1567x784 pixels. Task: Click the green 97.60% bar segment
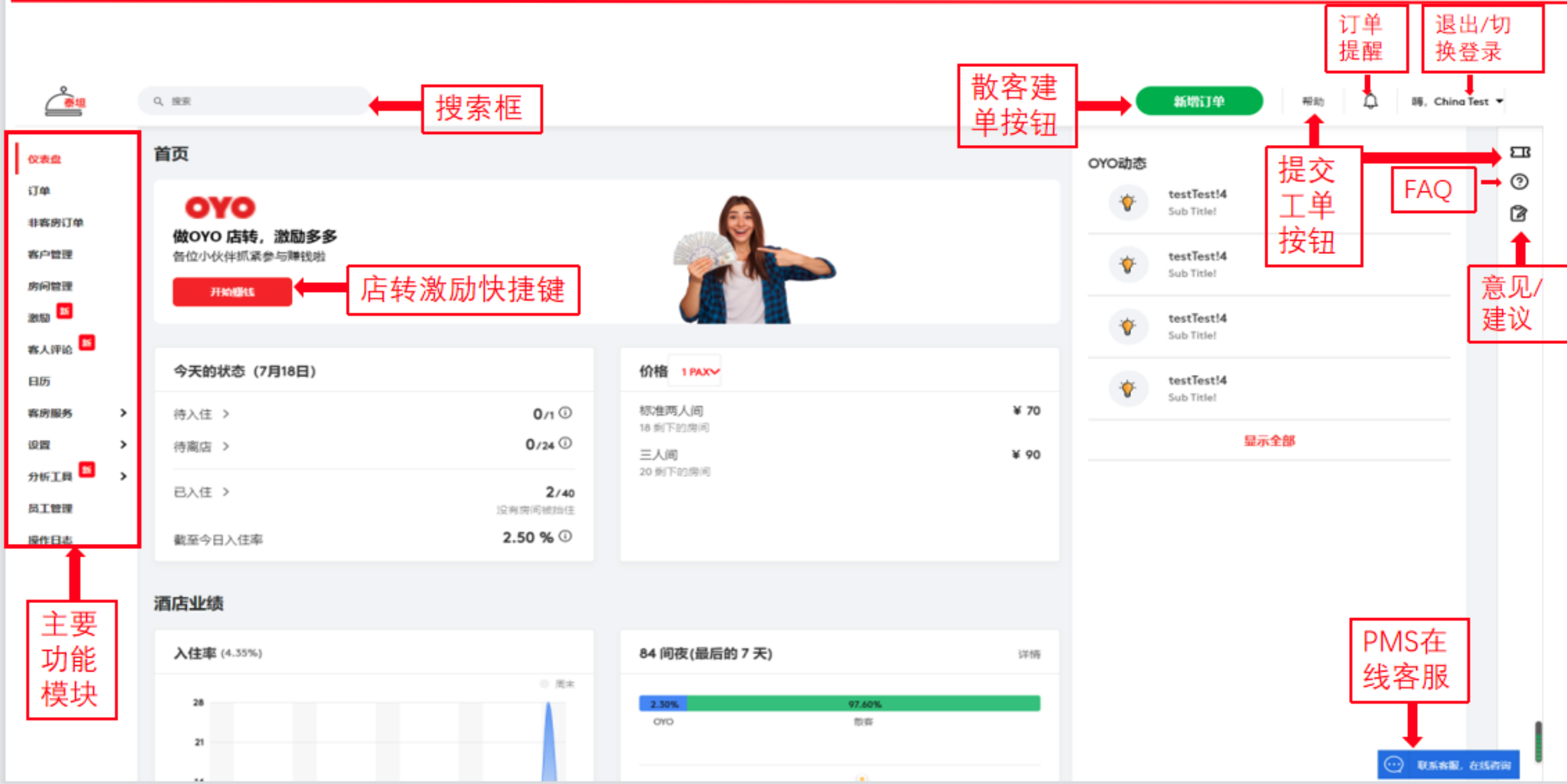coord(864,704)
